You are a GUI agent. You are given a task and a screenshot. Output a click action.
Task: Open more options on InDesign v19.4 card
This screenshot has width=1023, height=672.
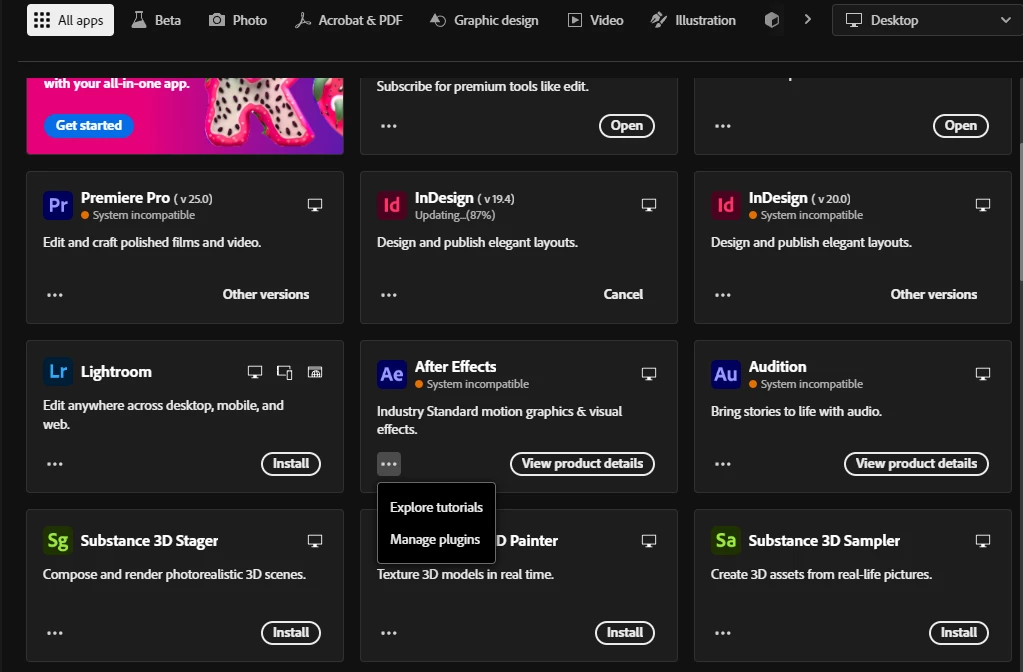point(389,295)
